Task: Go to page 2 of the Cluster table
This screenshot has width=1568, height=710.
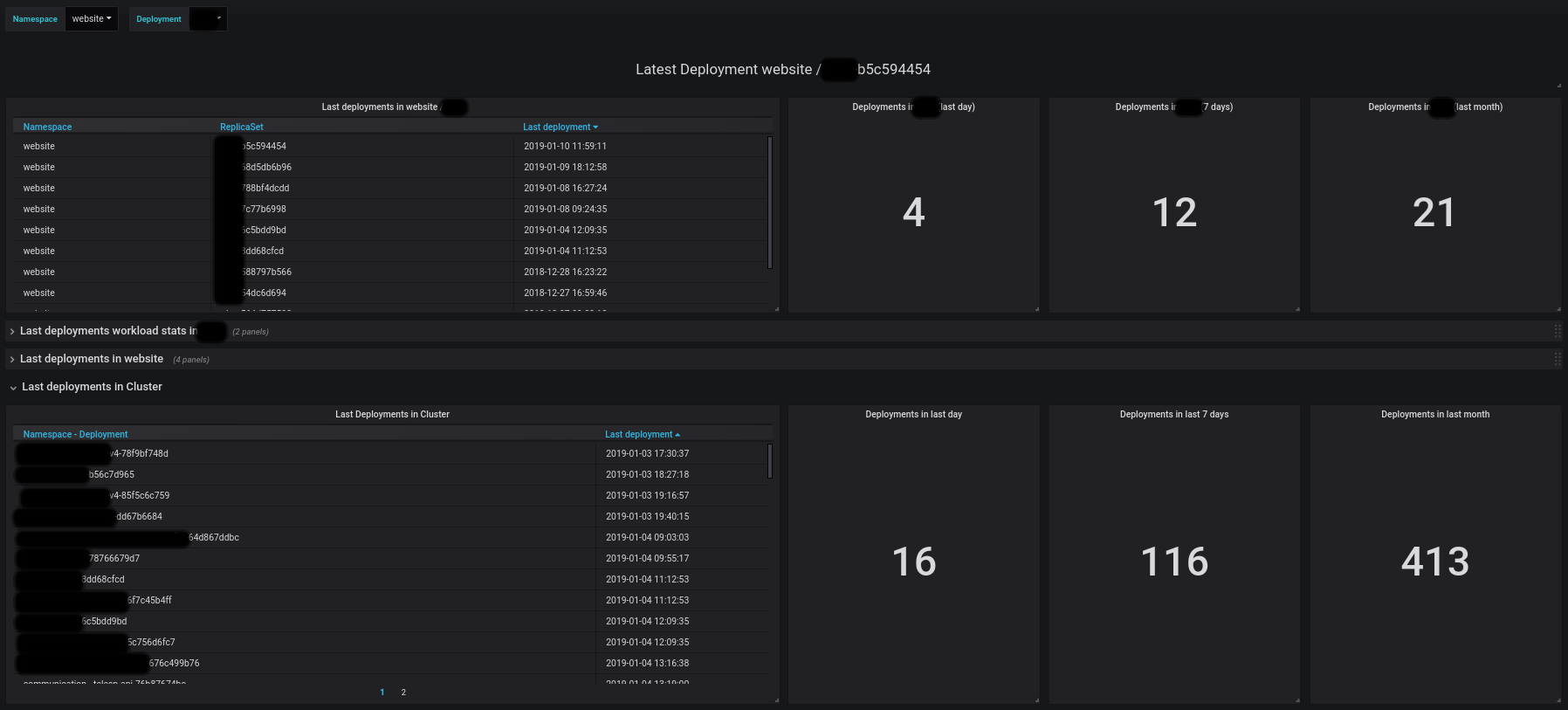Action: click(x=403, y=693)
